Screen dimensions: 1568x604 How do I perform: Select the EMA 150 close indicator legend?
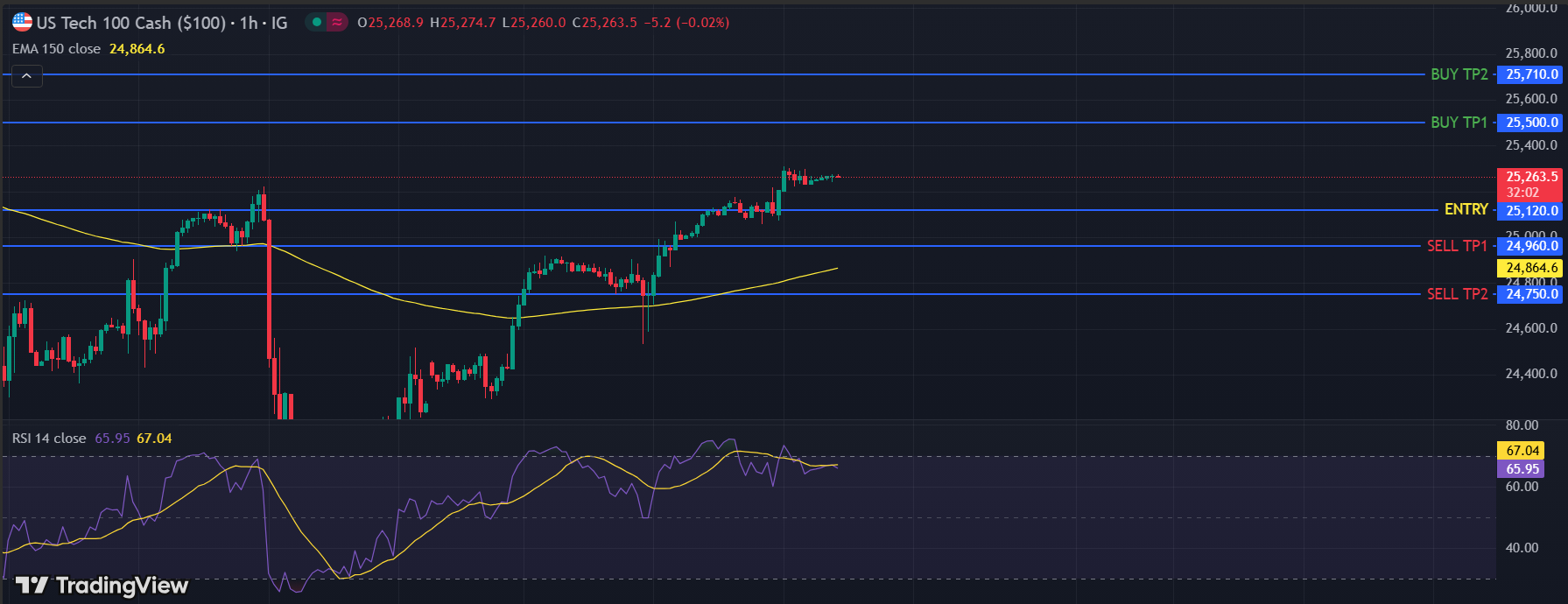point(57,49)
